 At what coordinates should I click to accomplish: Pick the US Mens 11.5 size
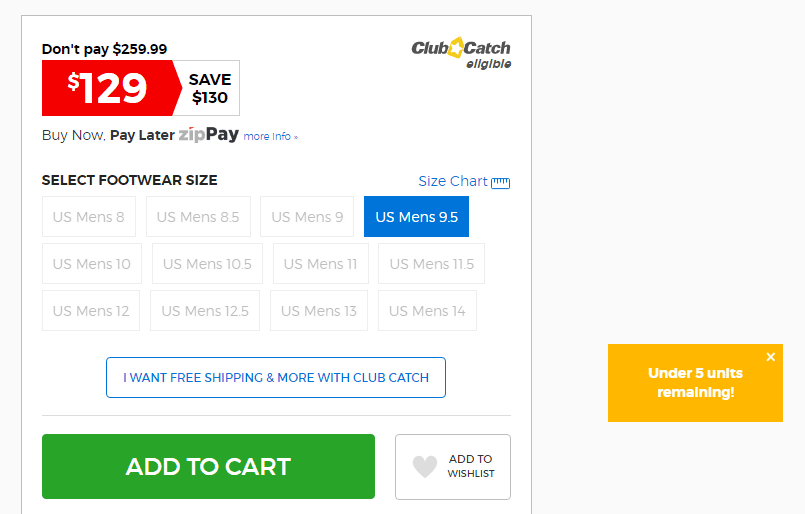pos(431,264)
